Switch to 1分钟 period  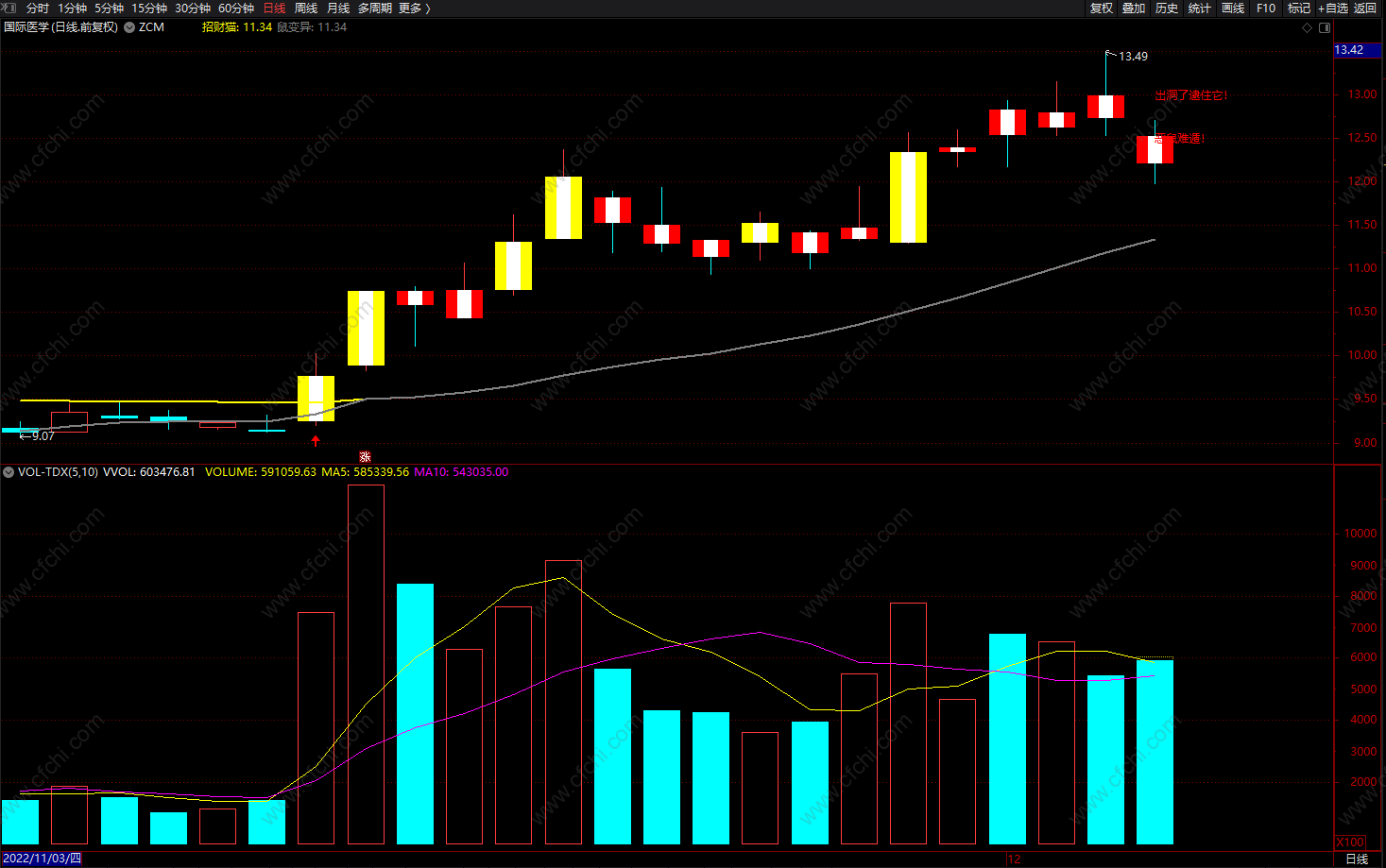click(72, 9)
